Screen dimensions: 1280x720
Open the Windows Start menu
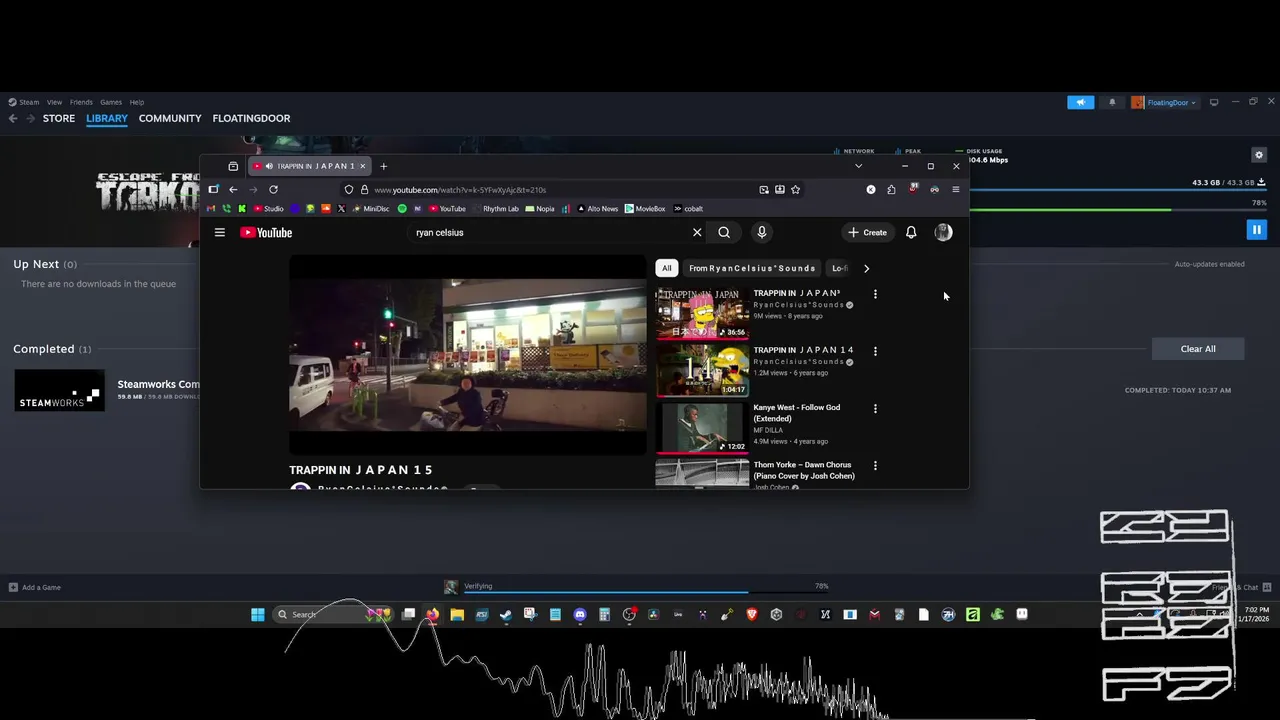(x=258, y=615)
